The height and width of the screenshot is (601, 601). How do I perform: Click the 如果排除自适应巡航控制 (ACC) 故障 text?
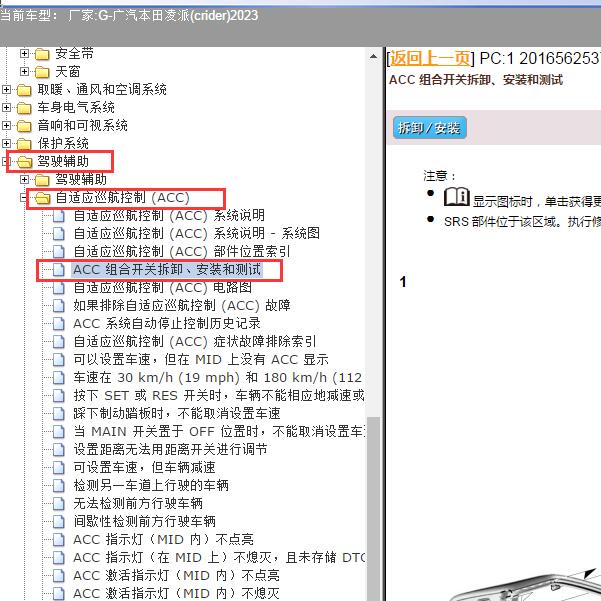[x=182, y=305]
